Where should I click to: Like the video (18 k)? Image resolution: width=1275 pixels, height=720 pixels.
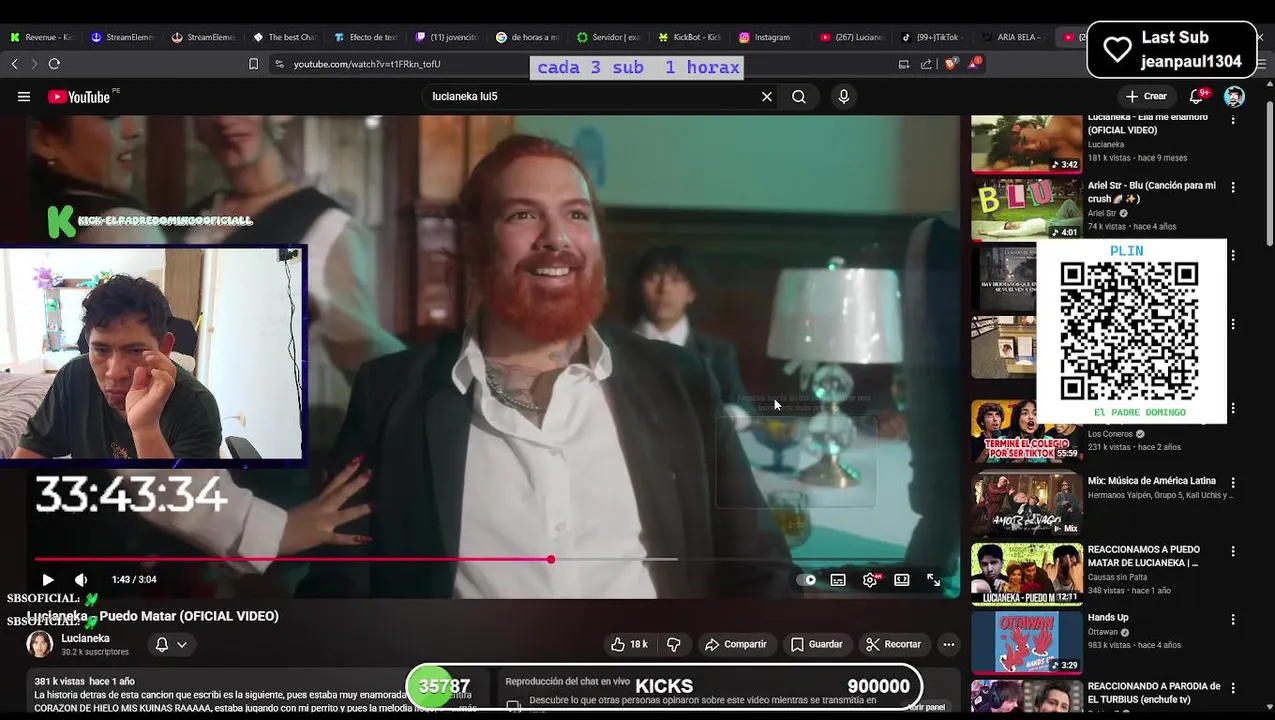tap(630, 645)
